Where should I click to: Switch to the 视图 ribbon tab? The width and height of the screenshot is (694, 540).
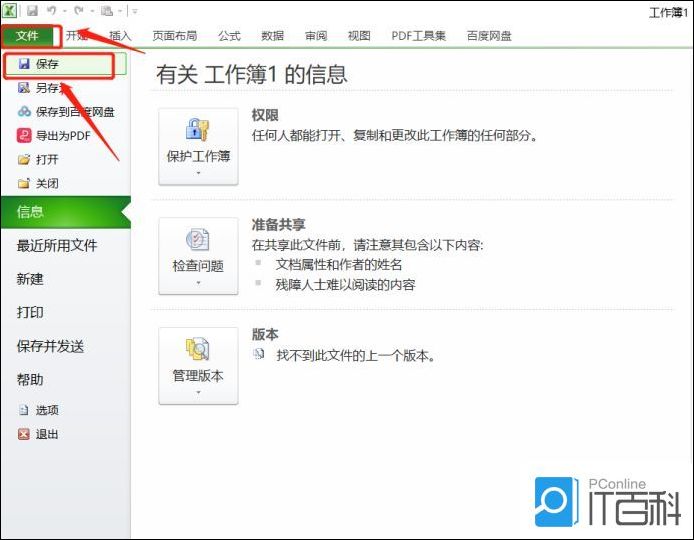click(x=359, y=36)
